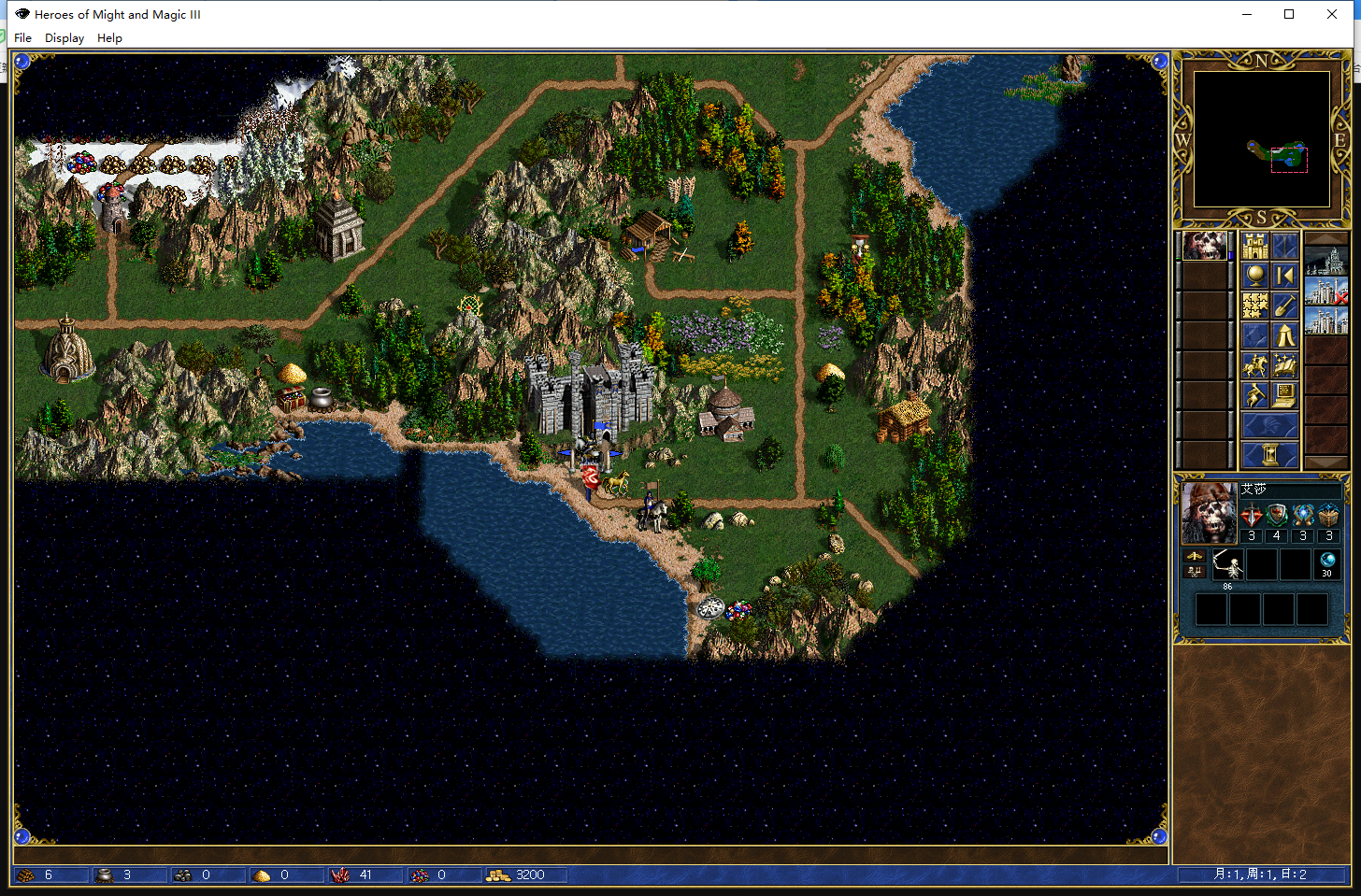End turn with the hourglass button
Screen dimensions: 1361x896
point(1269,455)
